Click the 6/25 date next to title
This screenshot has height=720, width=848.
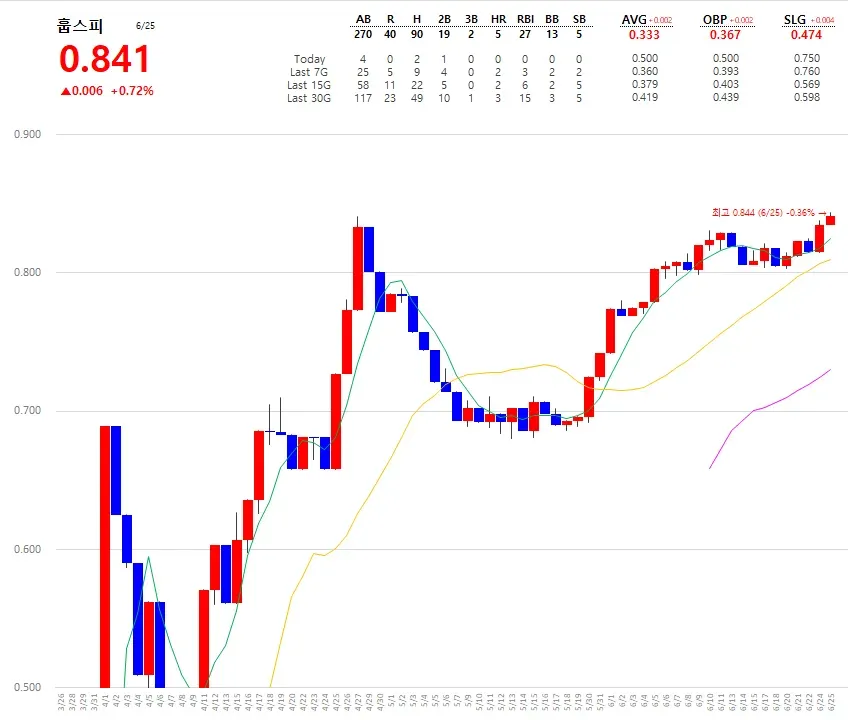[x=145, y=25]
